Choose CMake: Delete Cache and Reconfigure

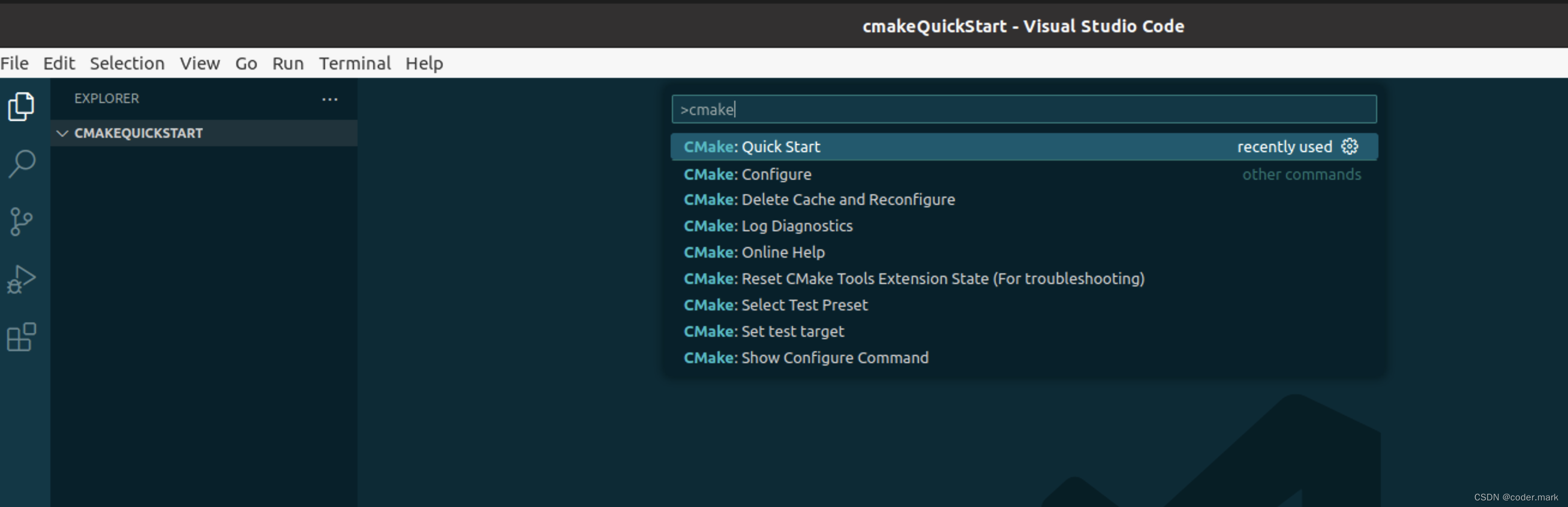[x=1024, y=200]
